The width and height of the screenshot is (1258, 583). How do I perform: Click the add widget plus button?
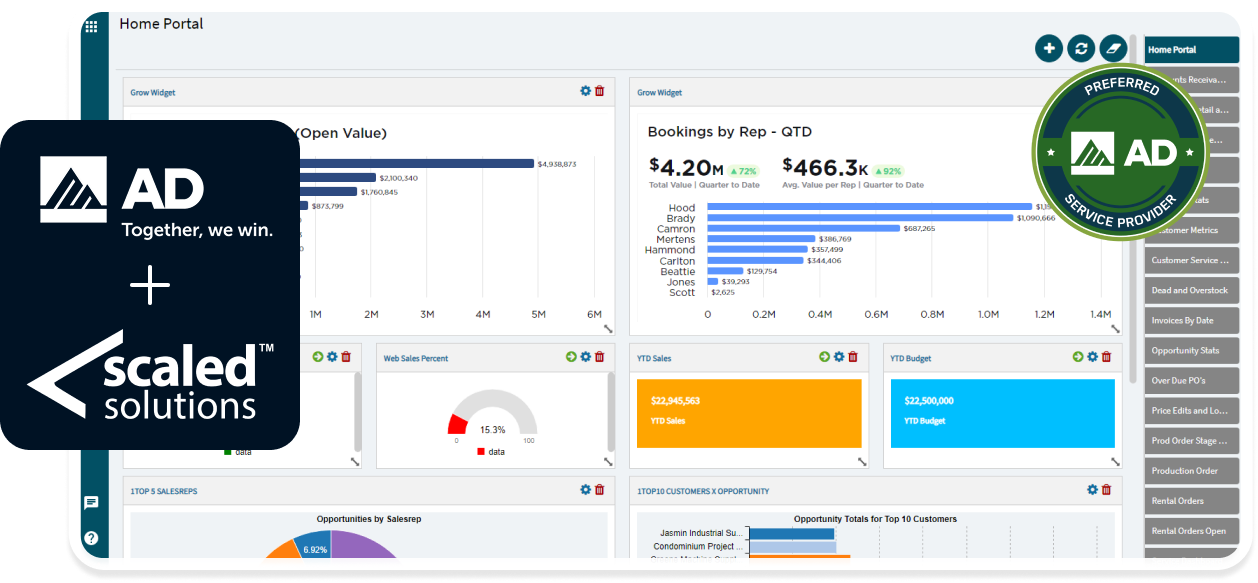click(x=1048, y=48)
